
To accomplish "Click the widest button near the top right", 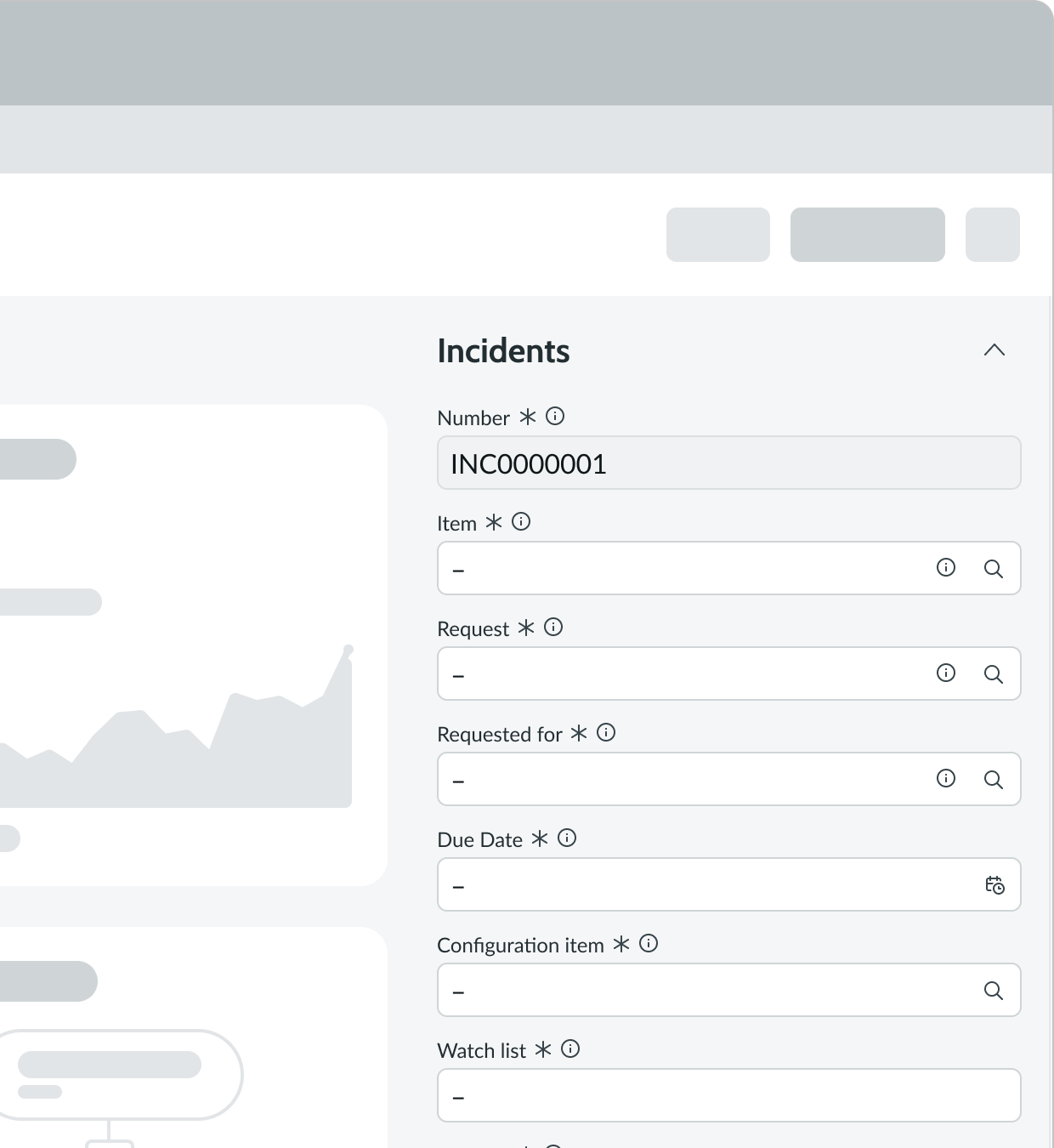I will (867, 235).
